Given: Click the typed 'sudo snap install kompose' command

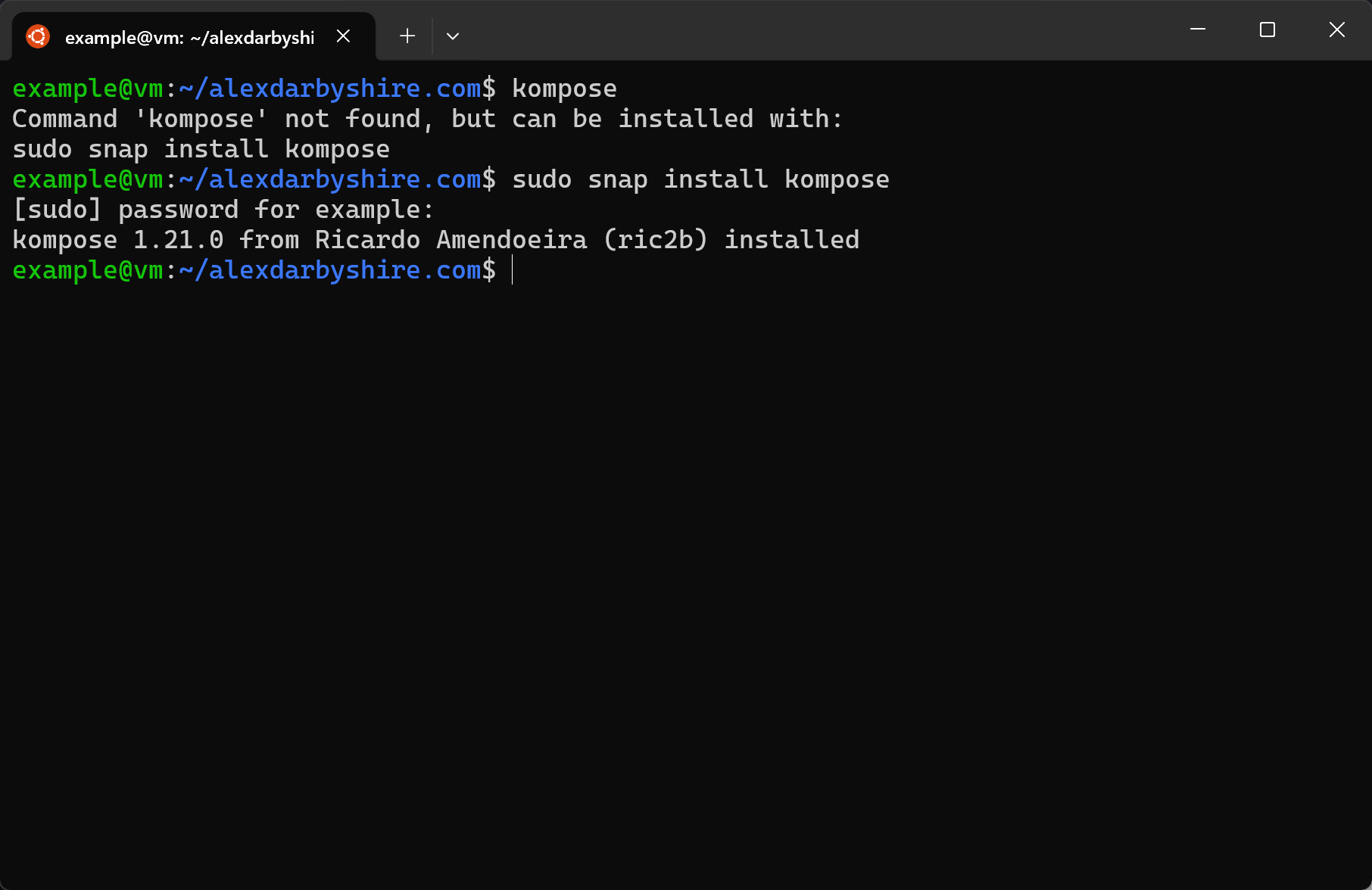Looking at the screenshot, I should tap(701, 179).
